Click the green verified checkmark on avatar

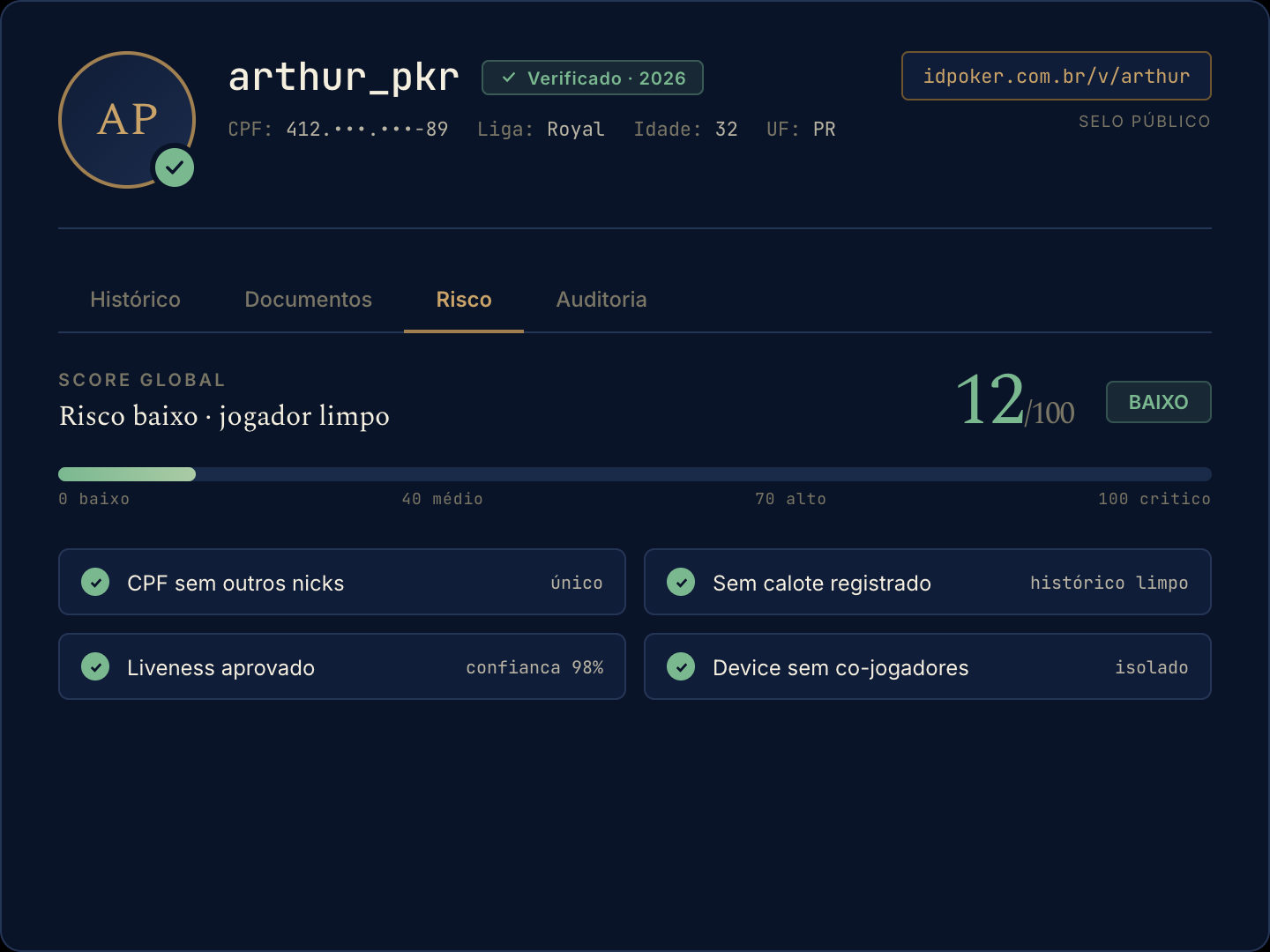175,167
